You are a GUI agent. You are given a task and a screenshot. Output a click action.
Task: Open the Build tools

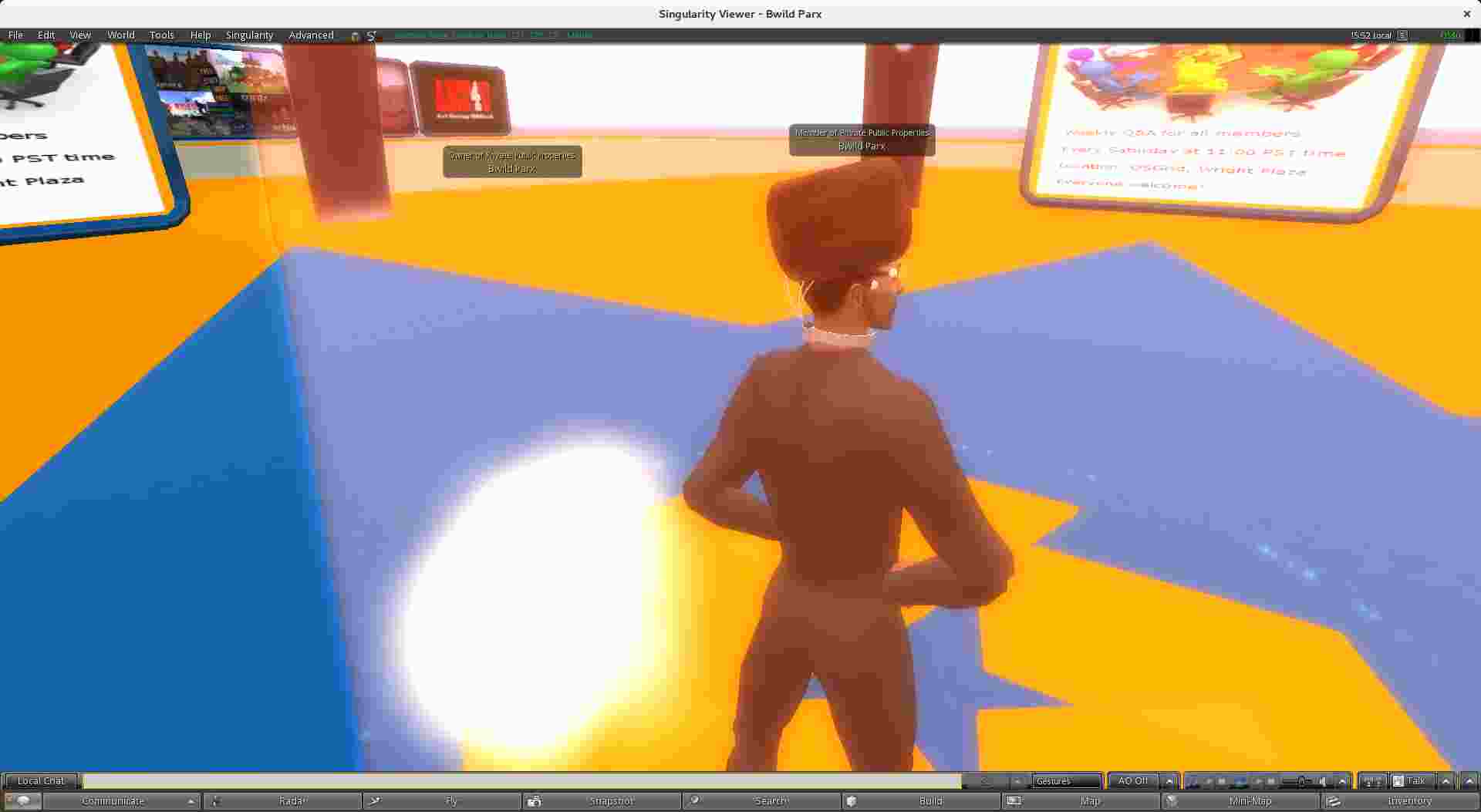[922, 801]
